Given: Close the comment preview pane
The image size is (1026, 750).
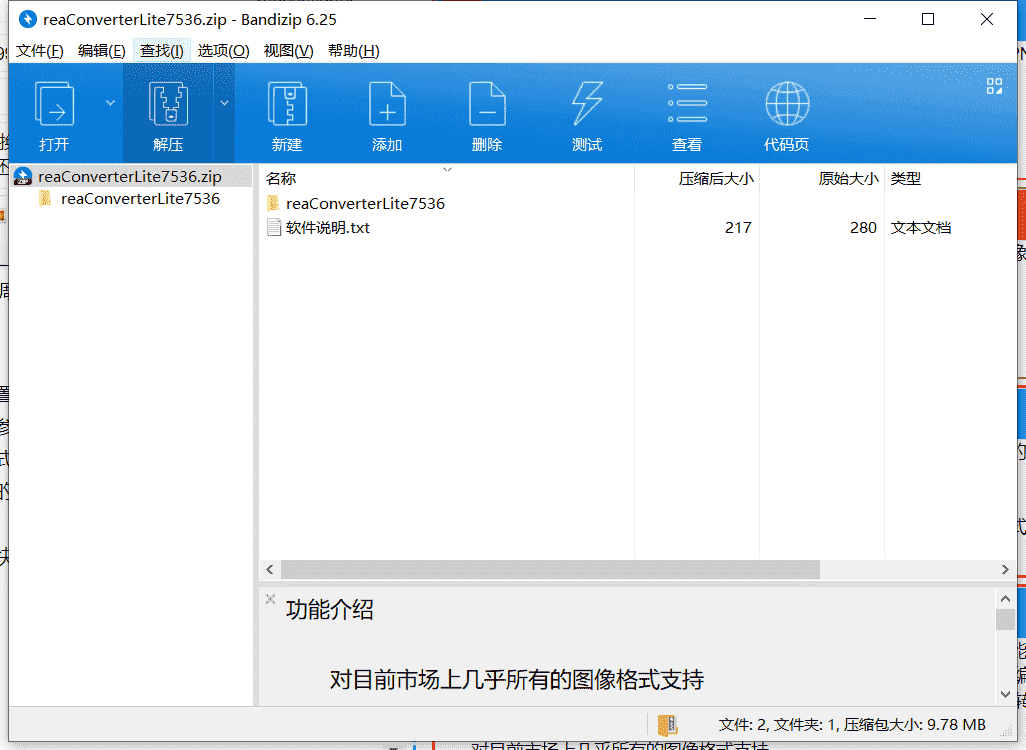Looking at the screenshot, I should (270, 599).
